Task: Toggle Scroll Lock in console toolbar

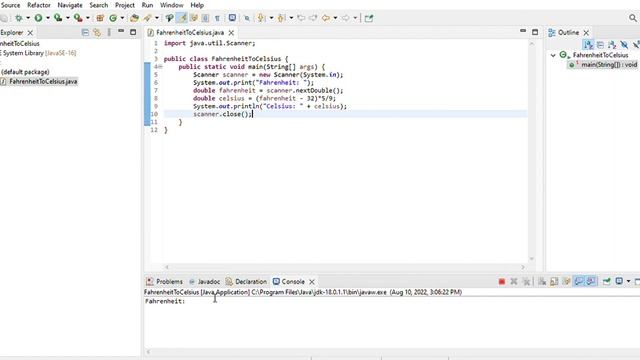Action: (554, 282)
